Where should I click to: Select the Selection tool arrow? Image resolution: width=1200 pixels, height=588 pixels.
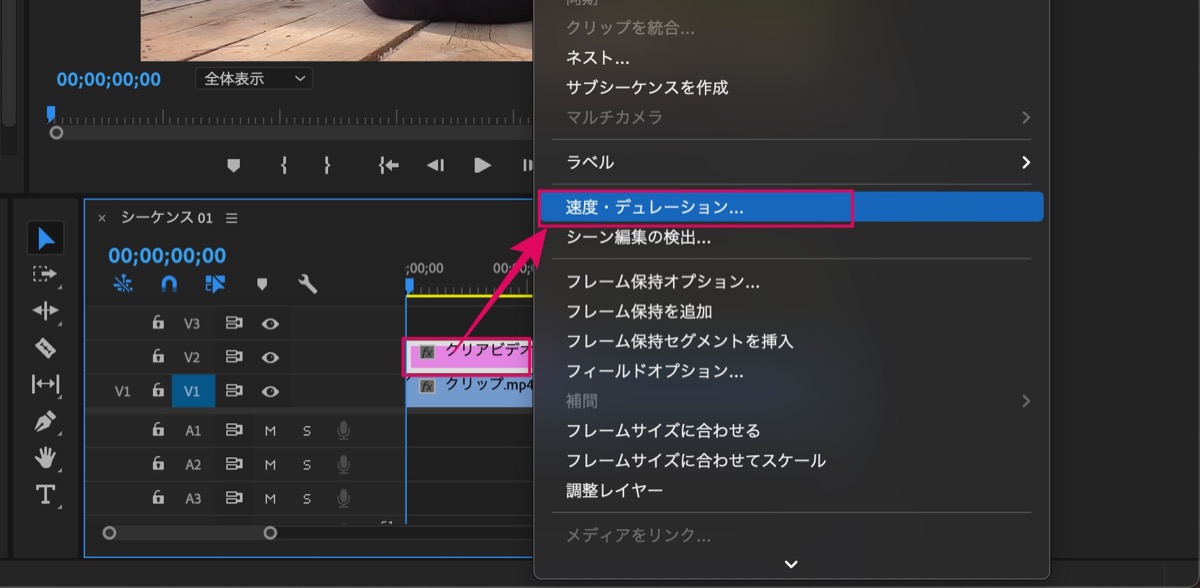click(x=46, y=239)
